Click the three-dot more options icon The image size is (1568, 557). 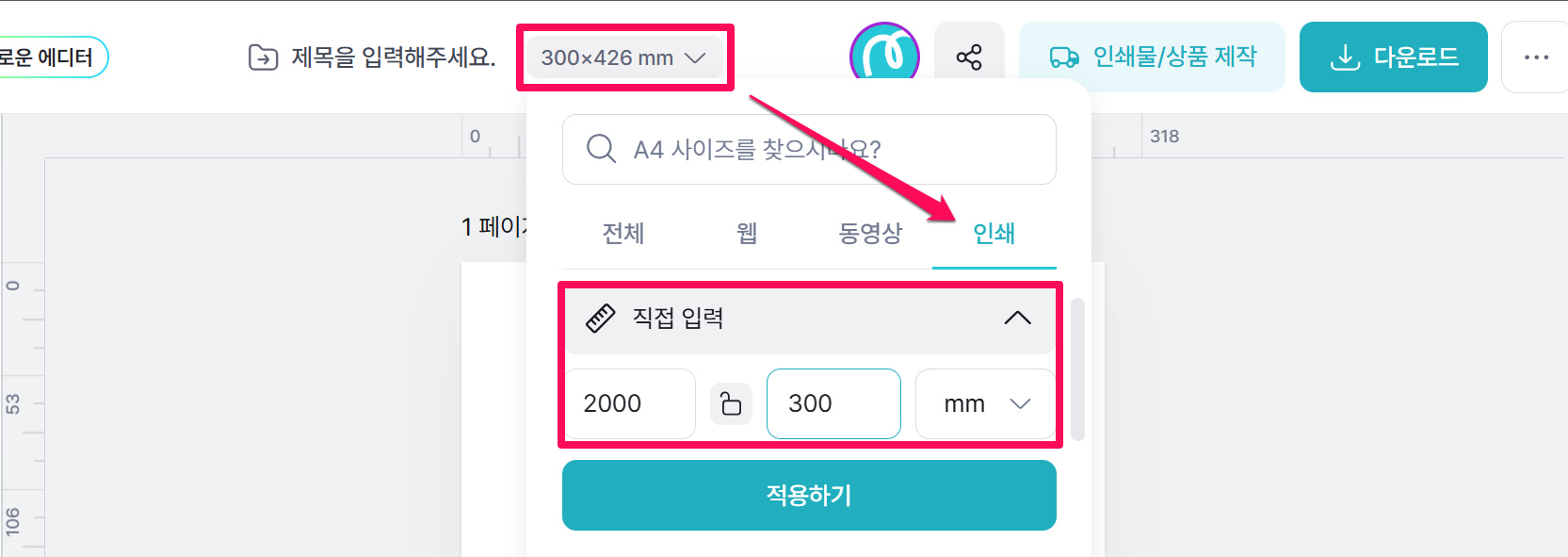point(1536,57)
